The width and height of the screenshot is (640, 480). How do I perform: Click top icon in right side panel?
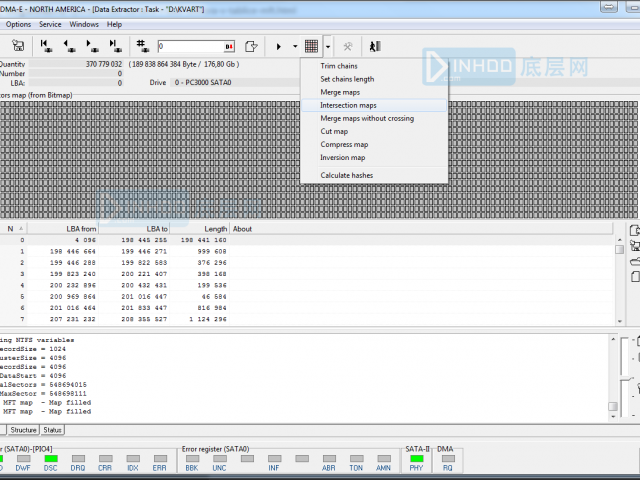coord(634,231)
